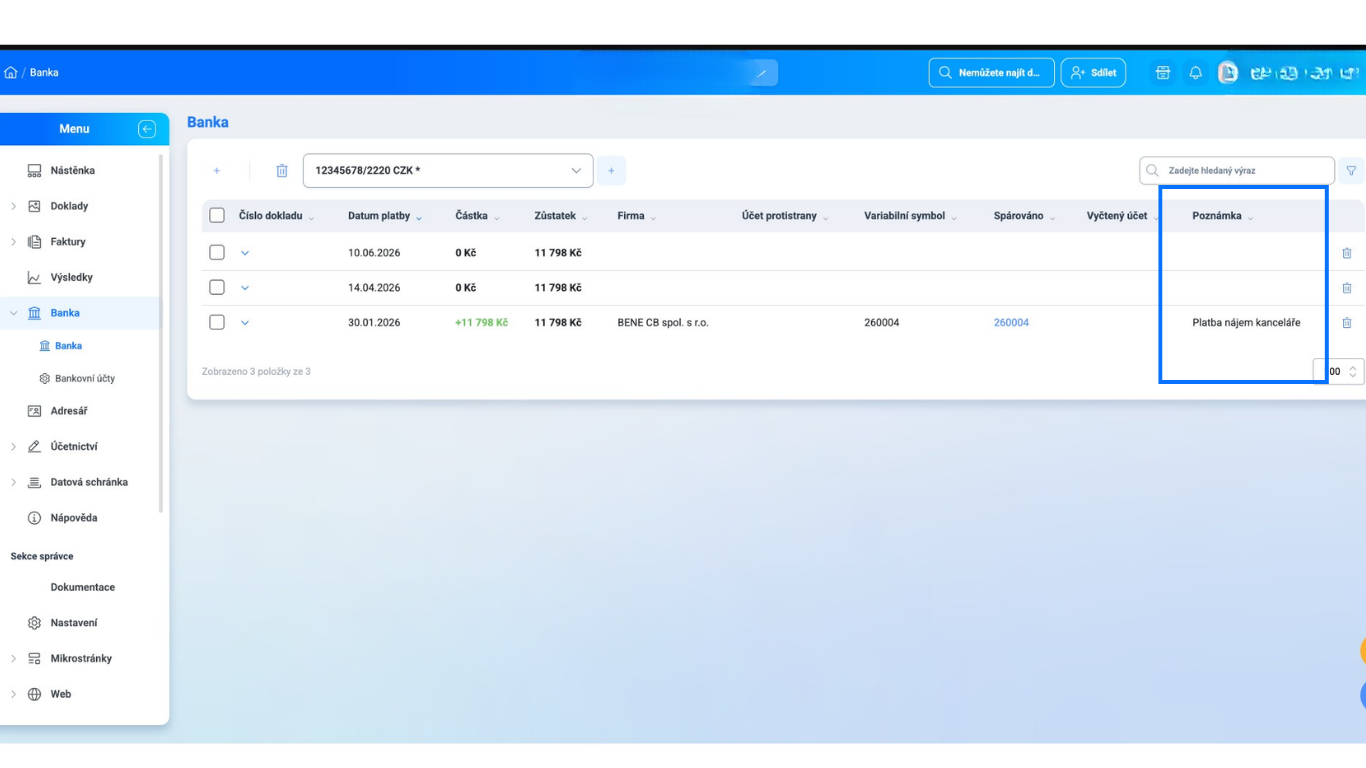
Task: Expand Web in the sidebar
Action: (x=13, y=694)
